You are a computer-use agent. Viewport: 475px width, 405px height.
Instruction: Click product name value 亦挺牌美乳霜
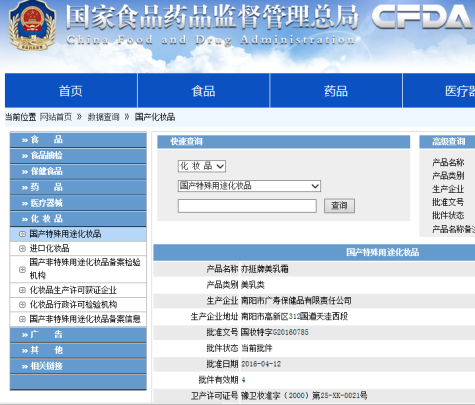(265, 269)
